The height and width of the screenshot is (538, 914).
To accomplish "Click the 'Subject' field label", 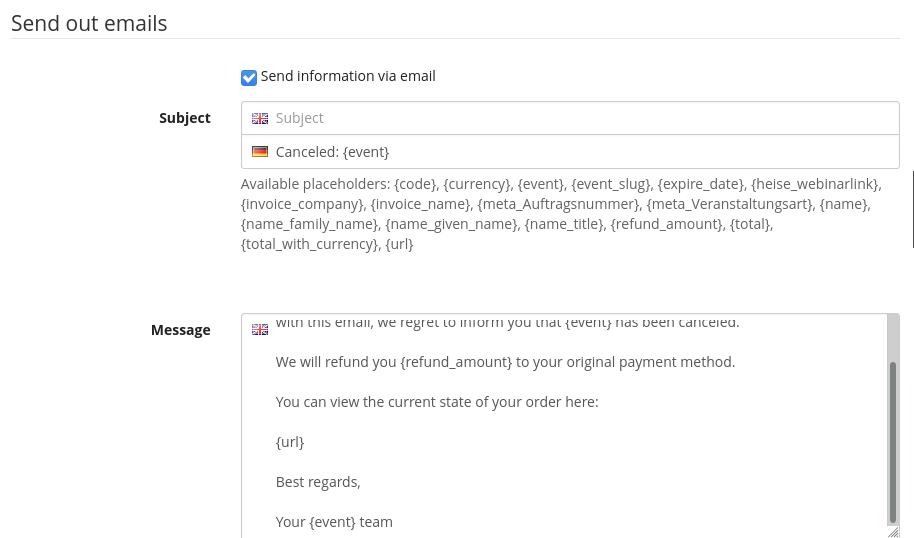I will point(185,118).
